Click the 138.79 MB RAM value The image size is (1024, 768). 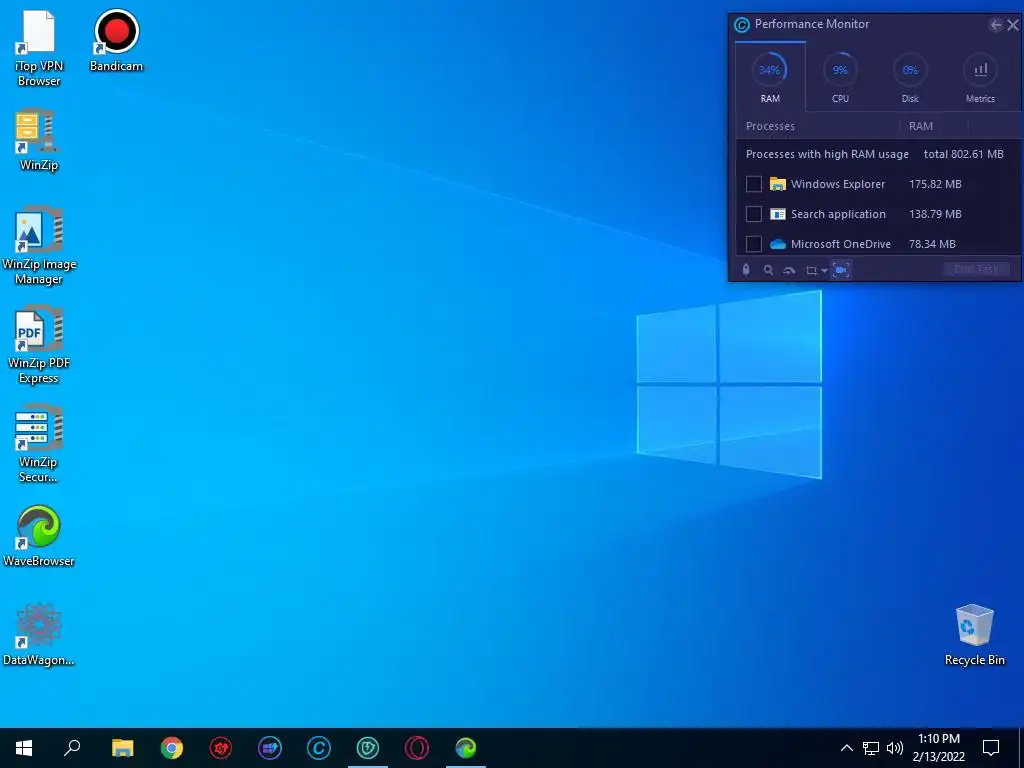(935, 214)
